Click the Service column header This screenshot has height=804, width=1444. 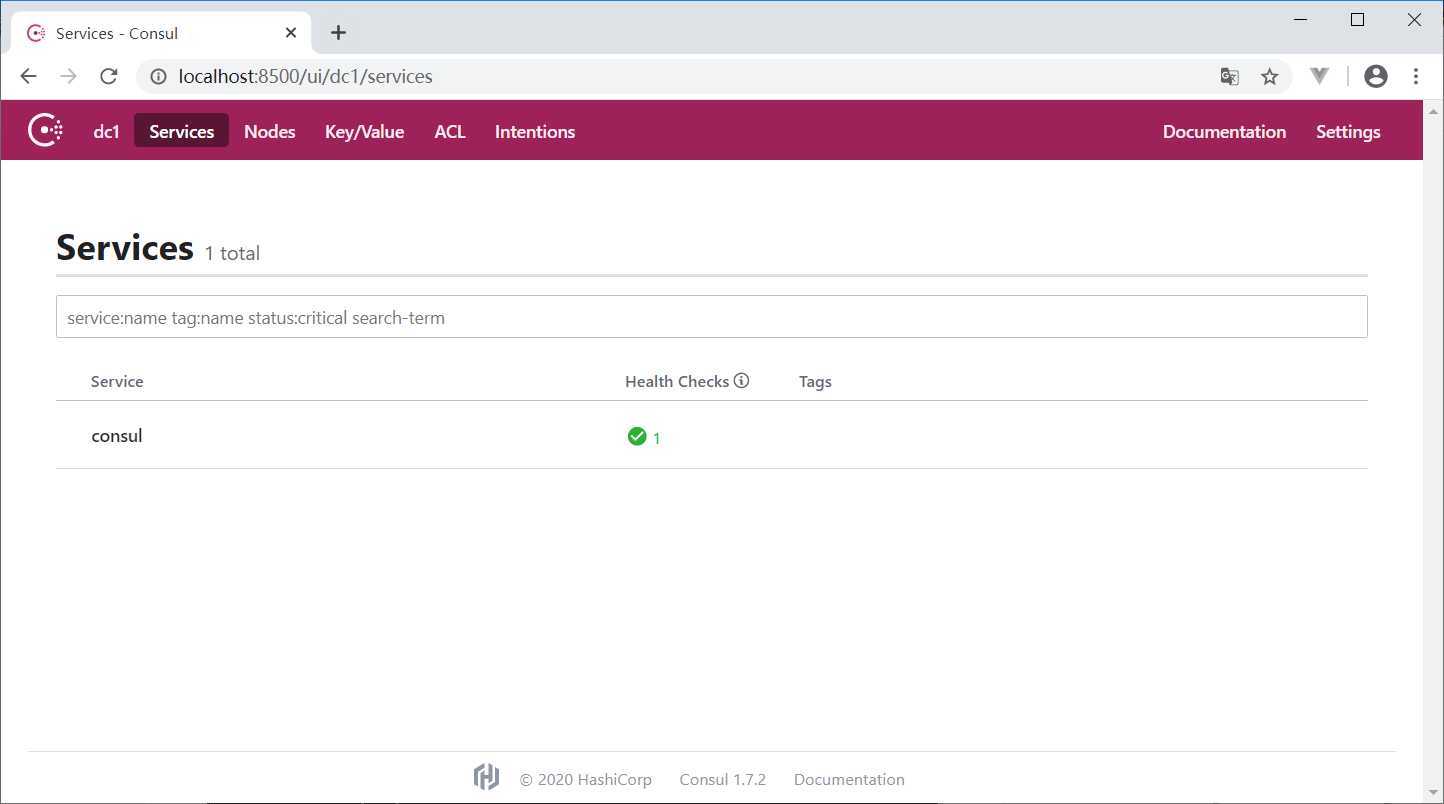[117, 381]
